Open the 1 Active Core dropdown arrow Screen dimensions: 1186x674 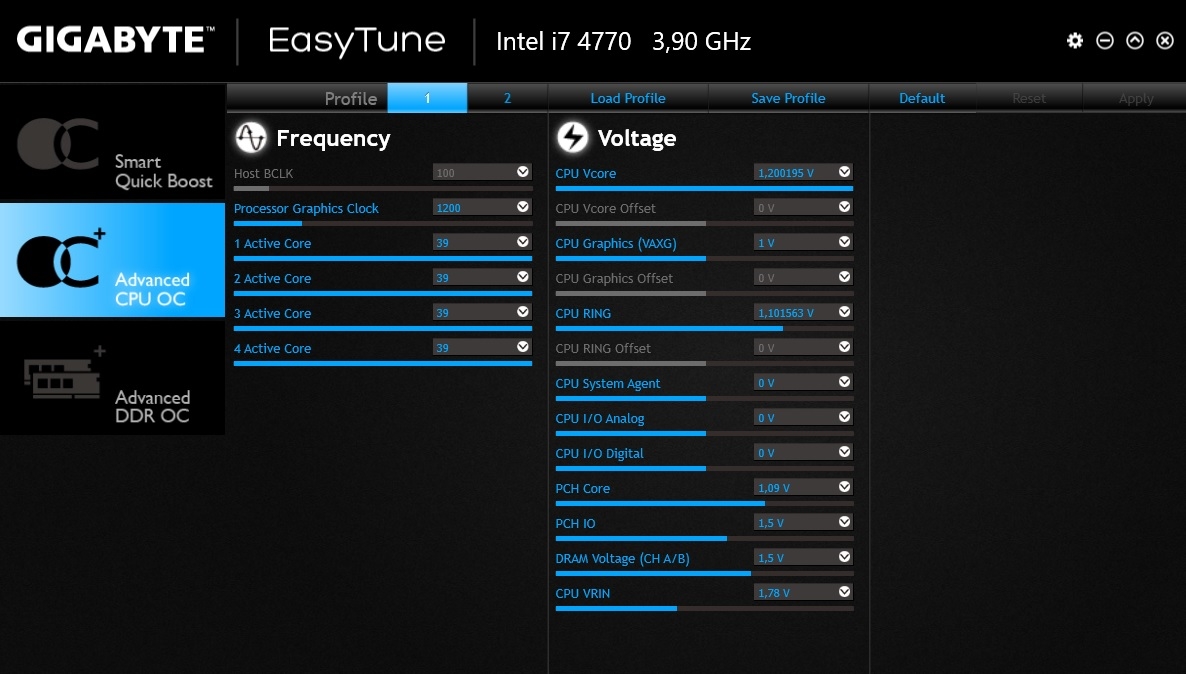point(523,242)
